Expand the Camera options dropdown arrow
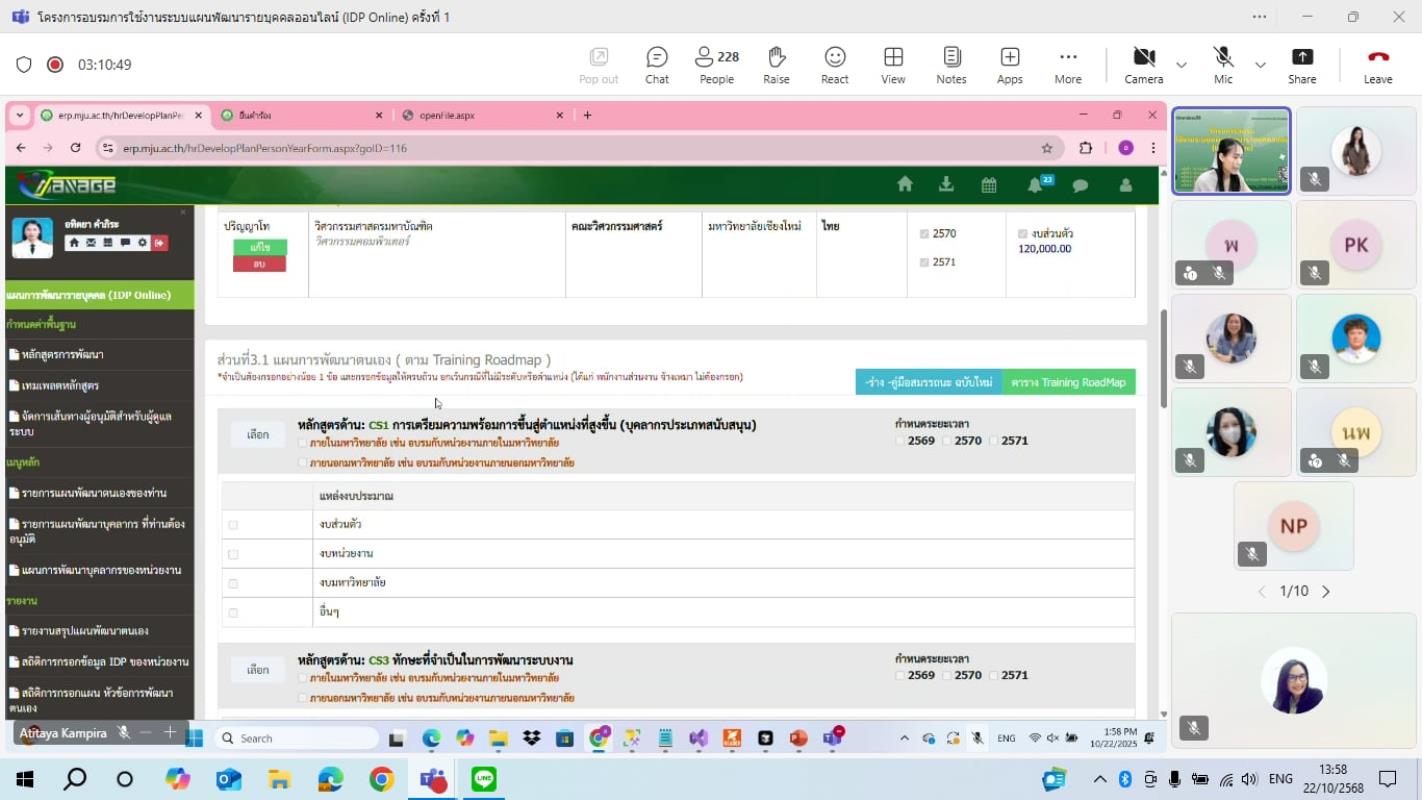Viewport: 1422px width, 800px height. point(1181,65)
